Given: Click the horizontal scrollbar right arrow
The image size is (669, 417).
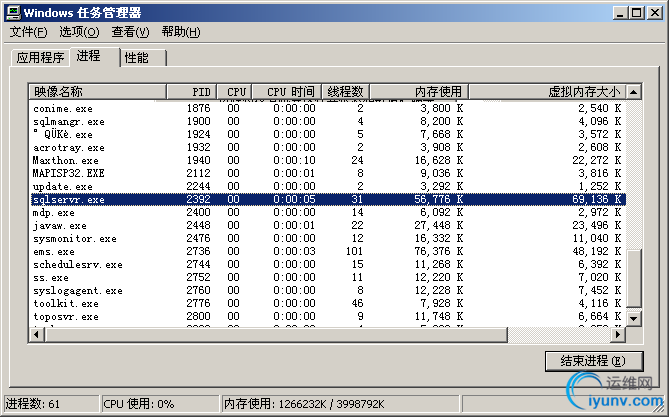Looking at the screenshot, I should (618, 335).
